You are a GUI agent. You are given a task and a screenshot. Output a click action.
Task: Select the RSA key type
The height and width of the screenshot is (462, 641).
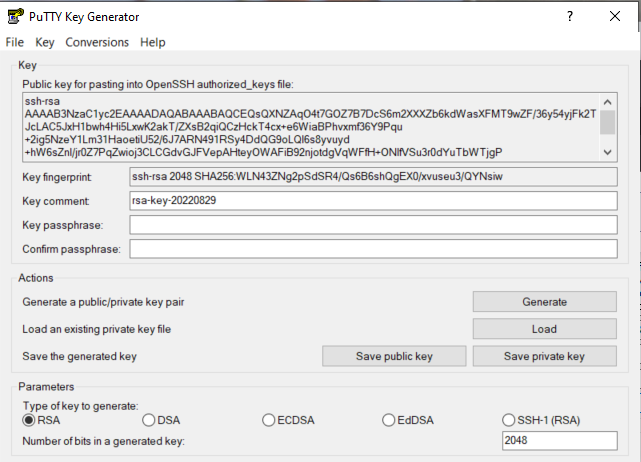pyautogui.click(x=41, y=420)
